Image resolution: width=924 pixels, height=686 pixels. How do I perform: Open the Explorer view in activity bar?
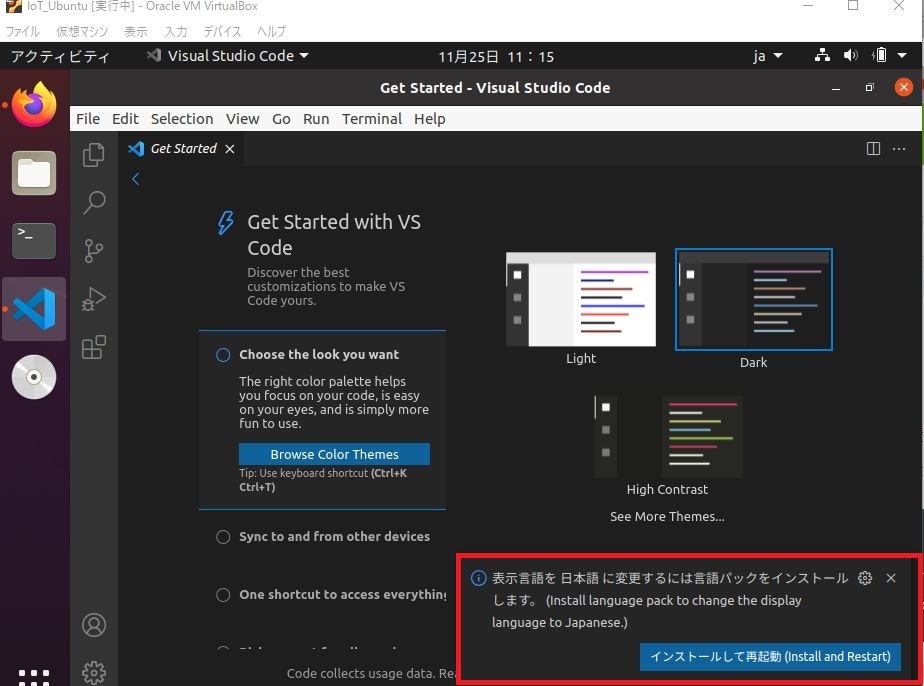[x=94, y=155]
